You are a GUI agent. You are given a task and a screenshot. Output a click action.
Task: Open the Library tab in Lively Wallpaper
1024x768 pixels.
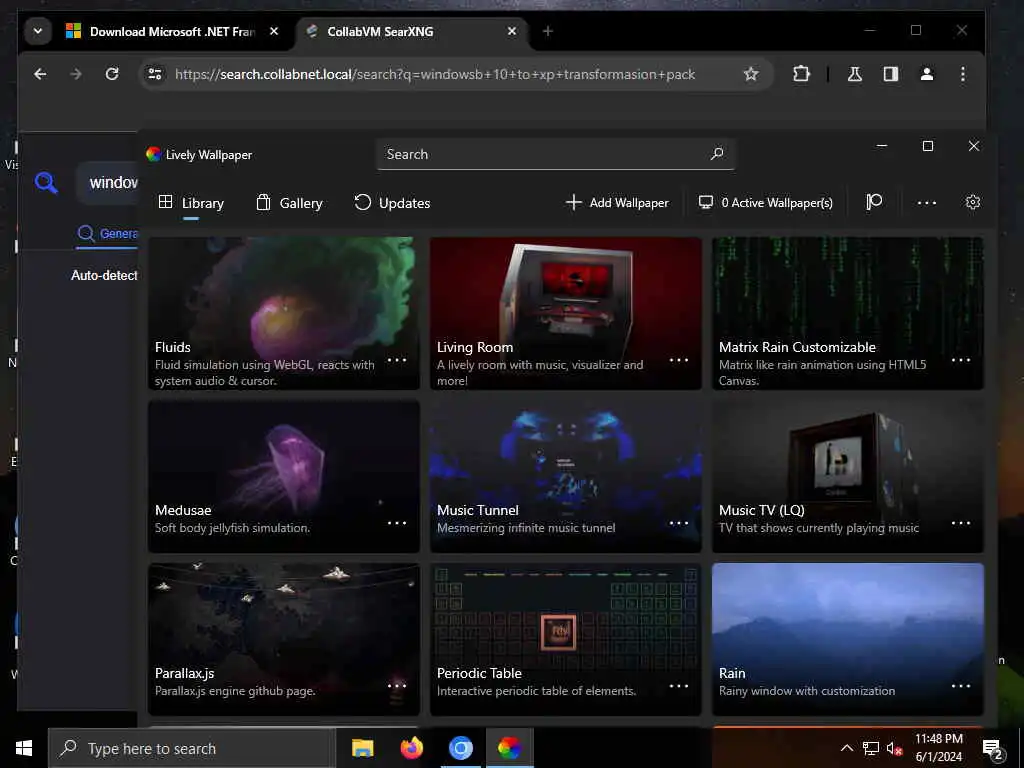pos(191,203)
